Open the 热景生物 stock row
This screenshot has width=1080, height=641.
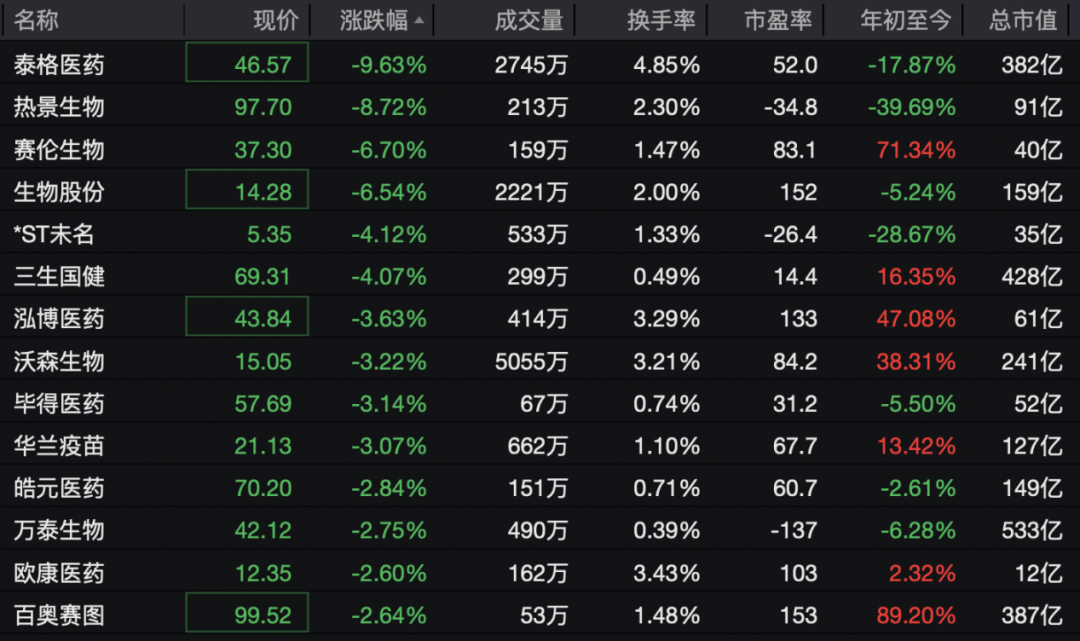click(540, 107)
